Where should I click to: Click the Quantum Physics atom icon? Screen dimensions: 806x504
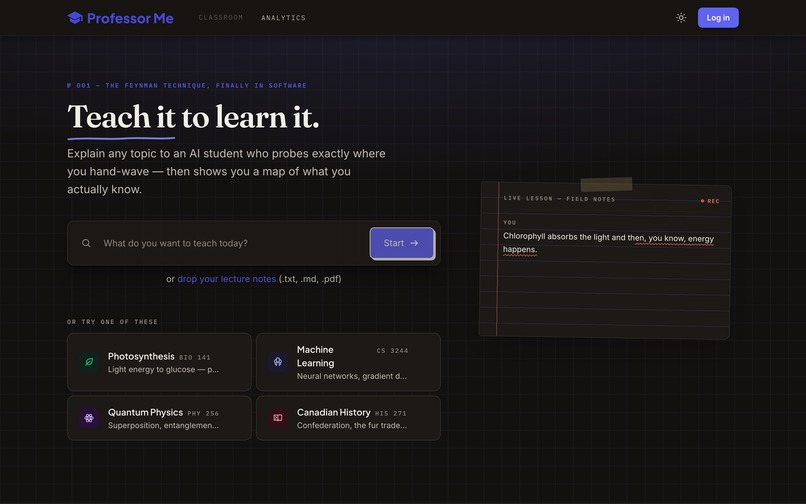pyautogui.click(x=89, y=418)
